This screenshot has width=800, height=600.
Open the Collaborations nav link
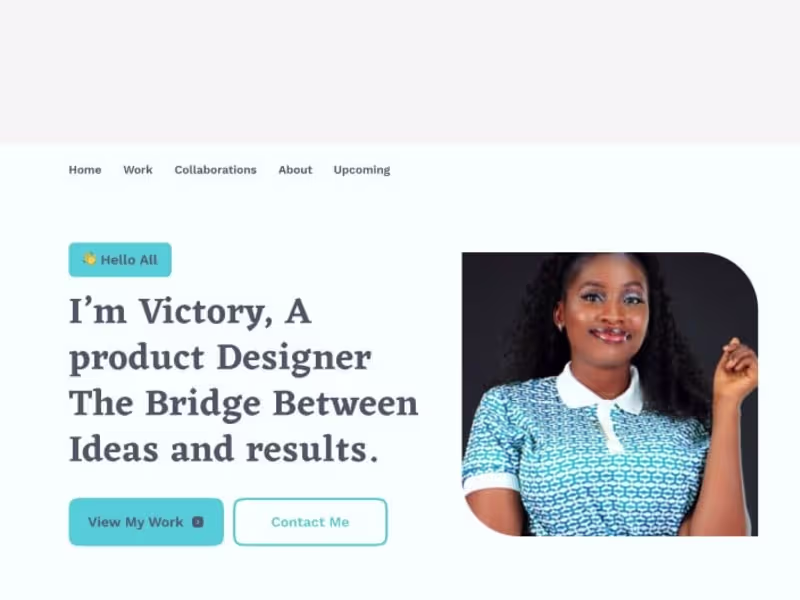(215, 170)
